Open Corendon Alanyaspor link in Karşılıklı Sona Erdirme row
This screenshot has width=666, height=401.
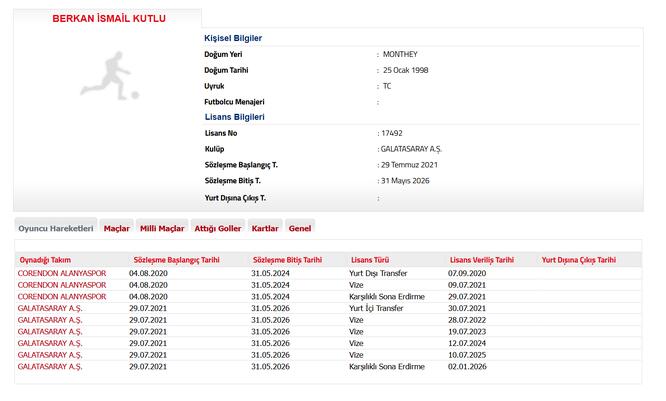pos(62,297)
